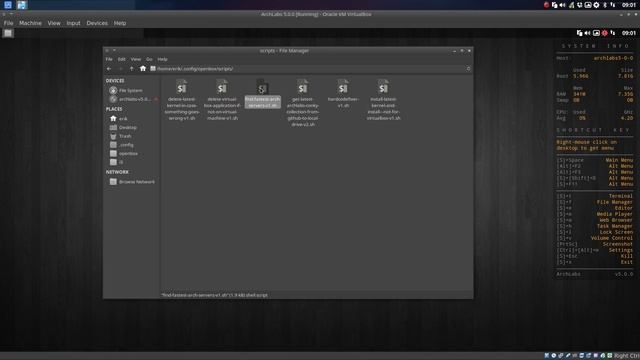This screenshot has width=640, height=360.
Task: Open the File Manager Go menu
Action: click(149, 59)
